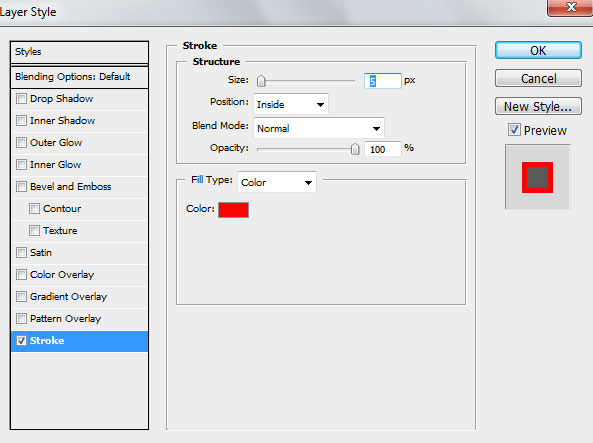Click the Size slider handle

coord(261,81)
